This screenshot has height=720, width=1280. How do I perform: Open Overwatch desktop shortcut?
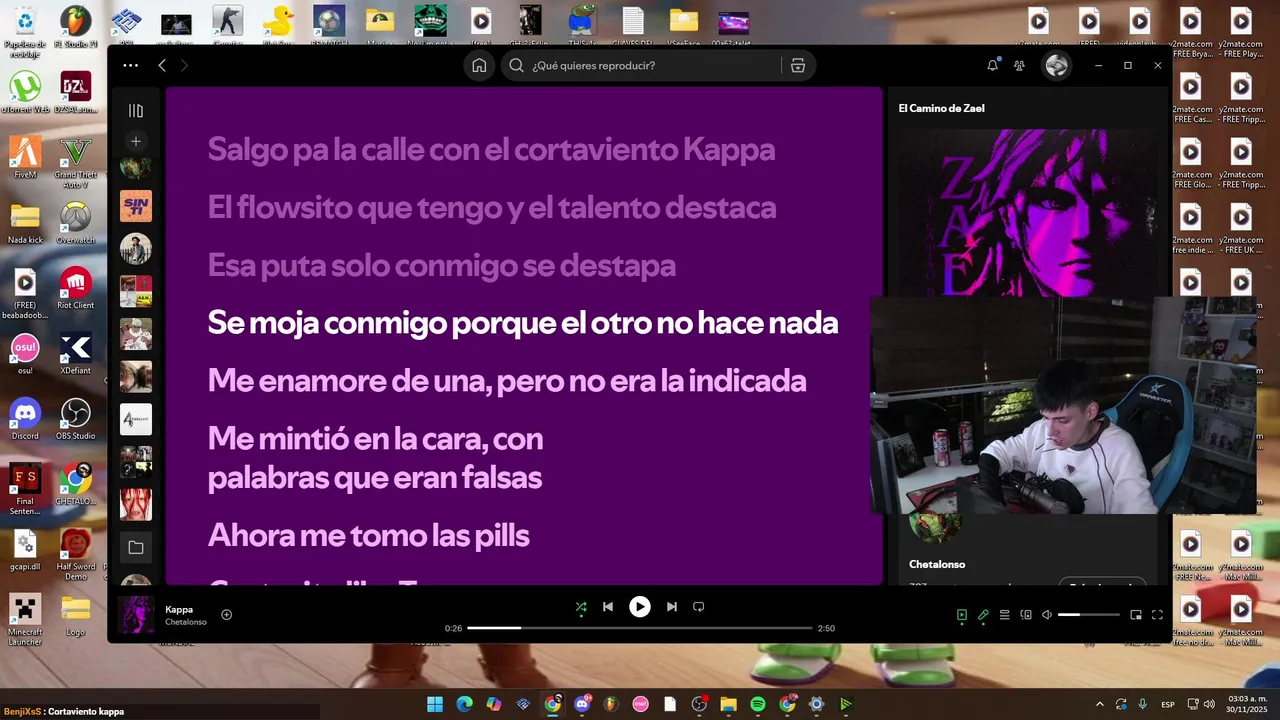pos(76,223)
